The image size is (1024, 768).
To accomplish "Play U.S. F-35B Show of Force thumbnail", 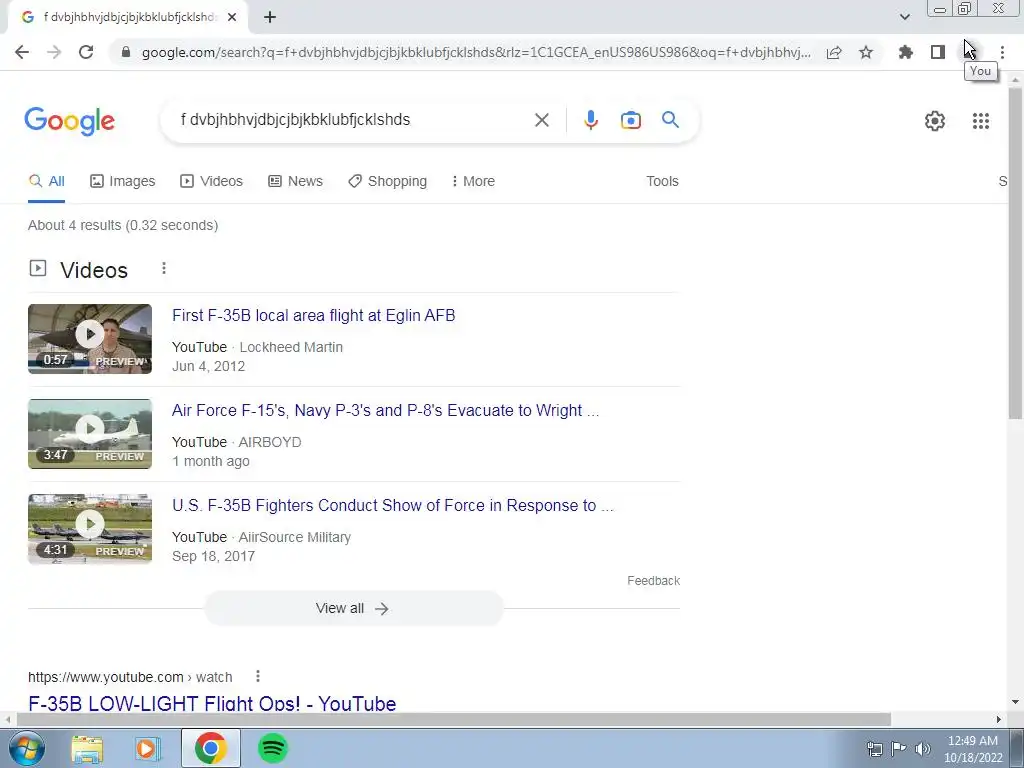I will tap(90, 529).
